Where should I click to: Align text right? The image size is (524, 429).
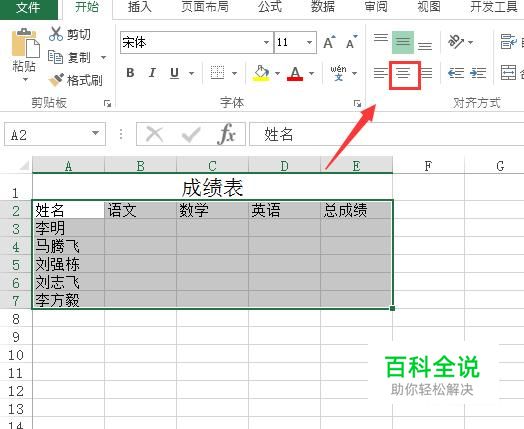pyautogui.click(x=426, y=73)
